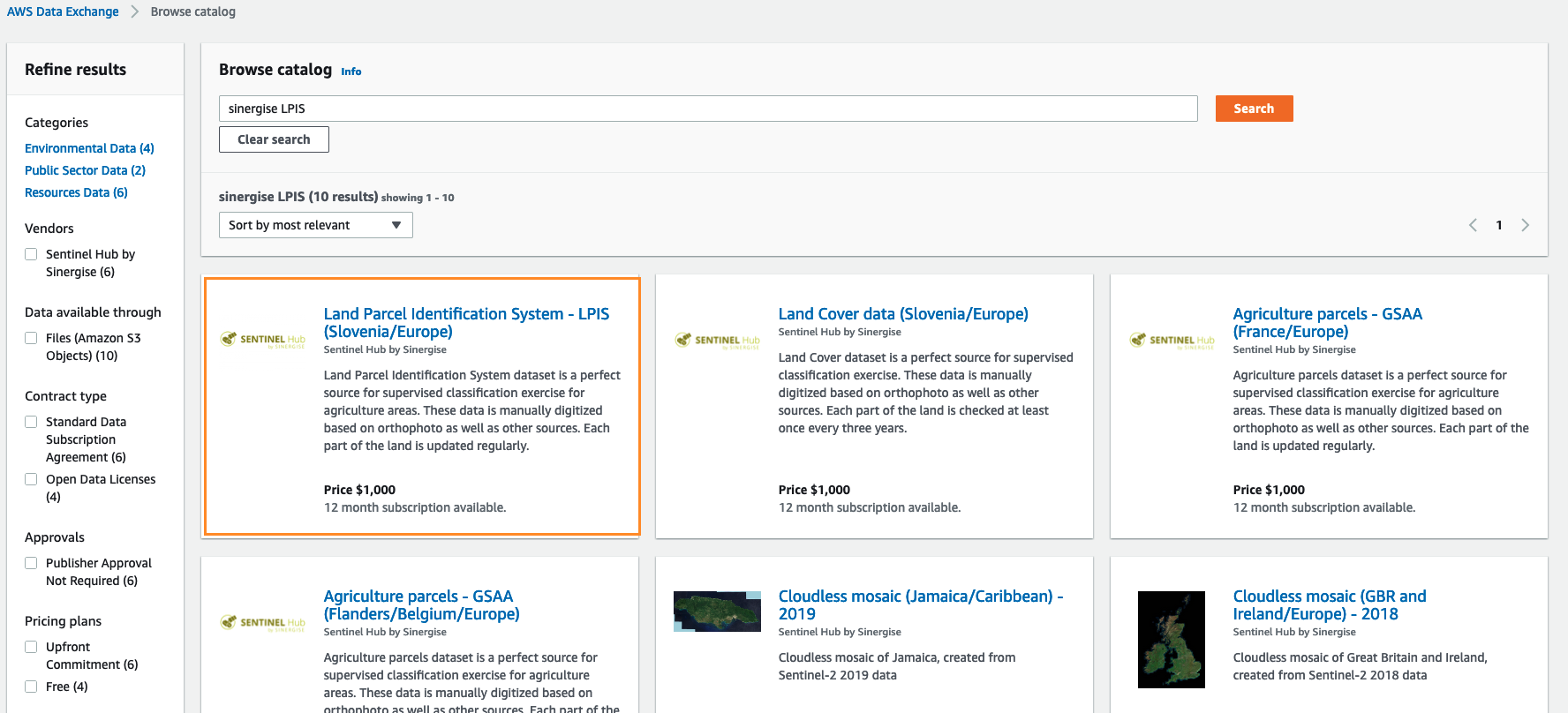Check the Files (Amazon S3 Objects) filter

[x=31, y=338]
